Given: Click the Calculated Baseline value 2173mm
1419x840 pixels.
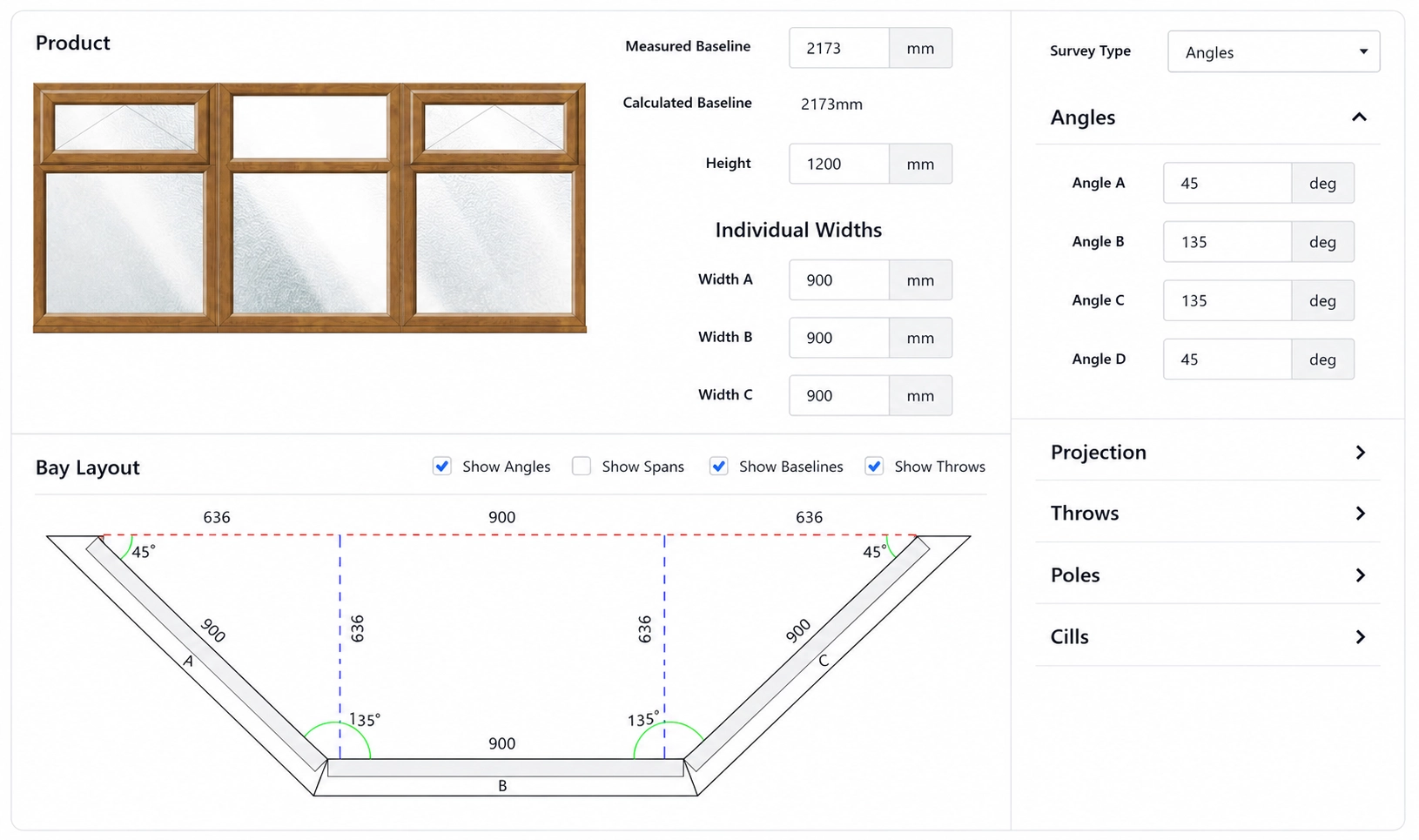Looking at the screenshot, I should point(831,104).
